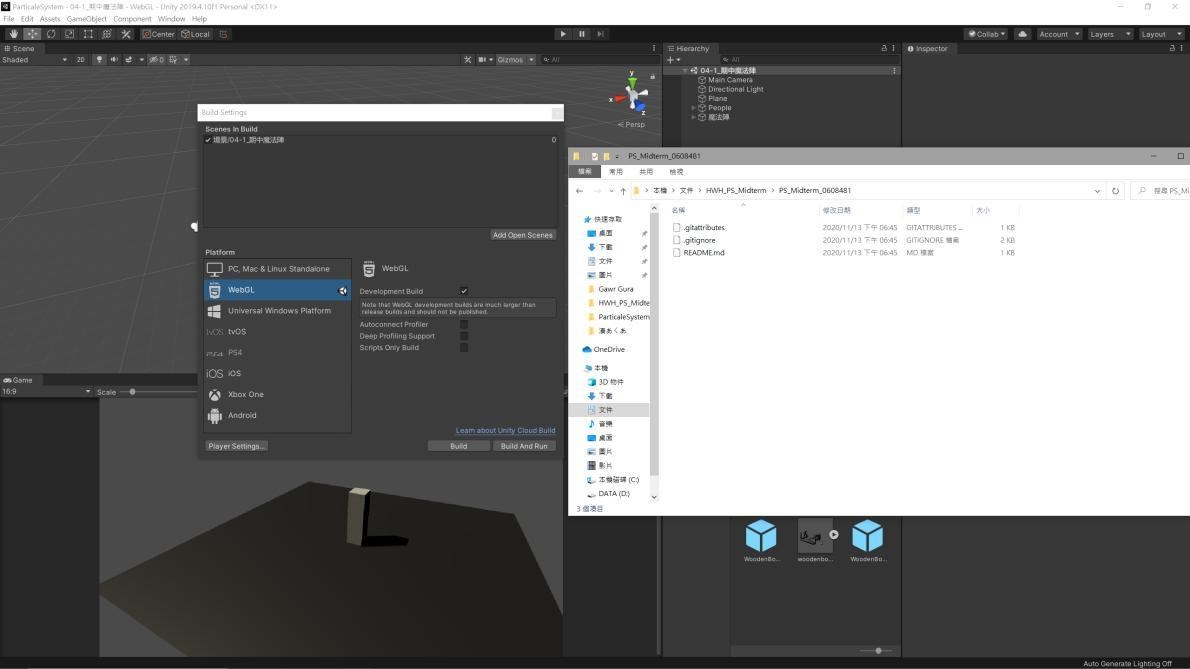Image resolution: width=1190 pixels, height=669 pixels.
Task: Open Learn about Unity Cloud Build link
Action: (x=505, y=430)
